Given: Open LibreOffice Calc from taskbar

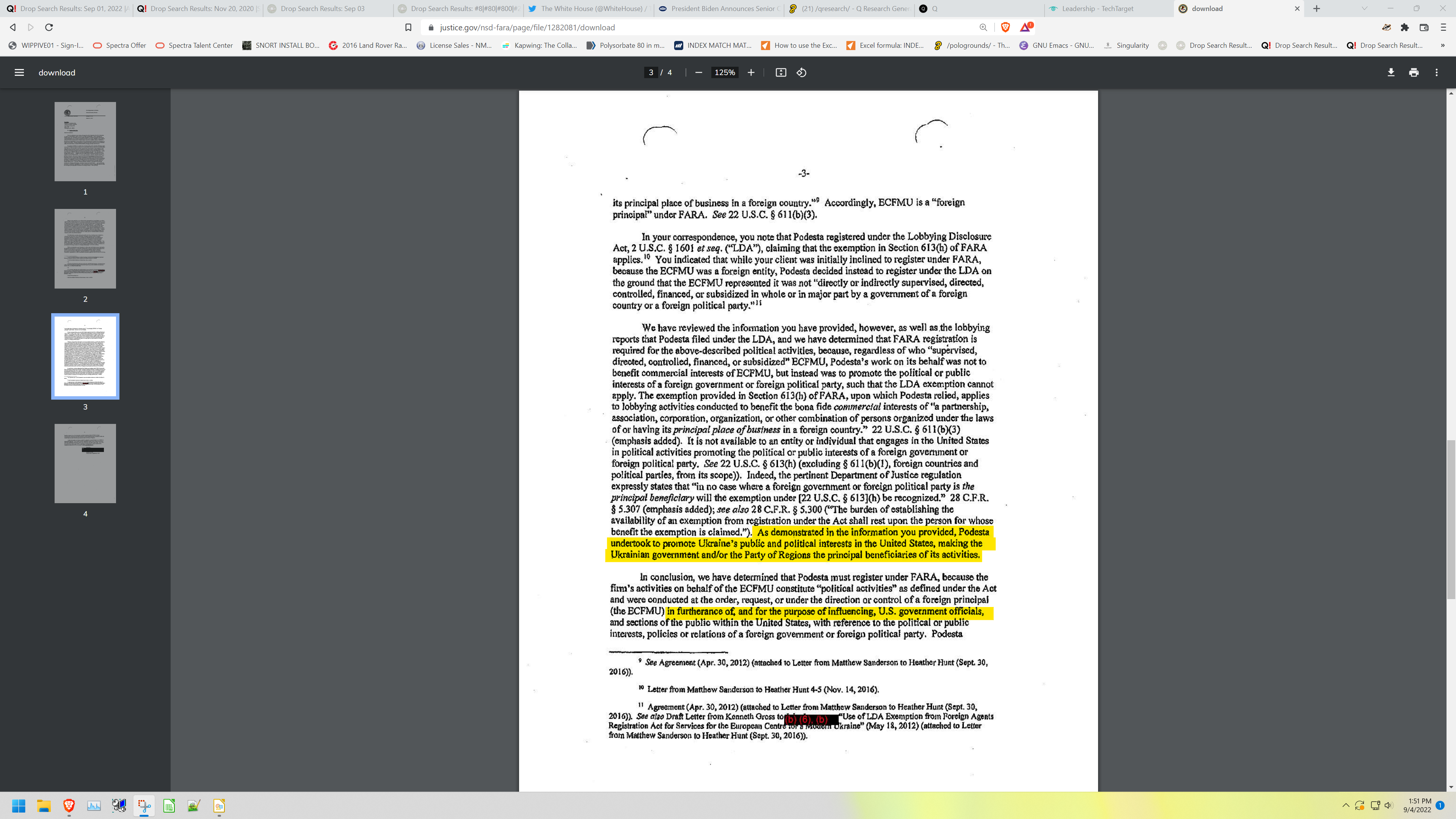Looking at the screenshot, I should tap(169, 805).
